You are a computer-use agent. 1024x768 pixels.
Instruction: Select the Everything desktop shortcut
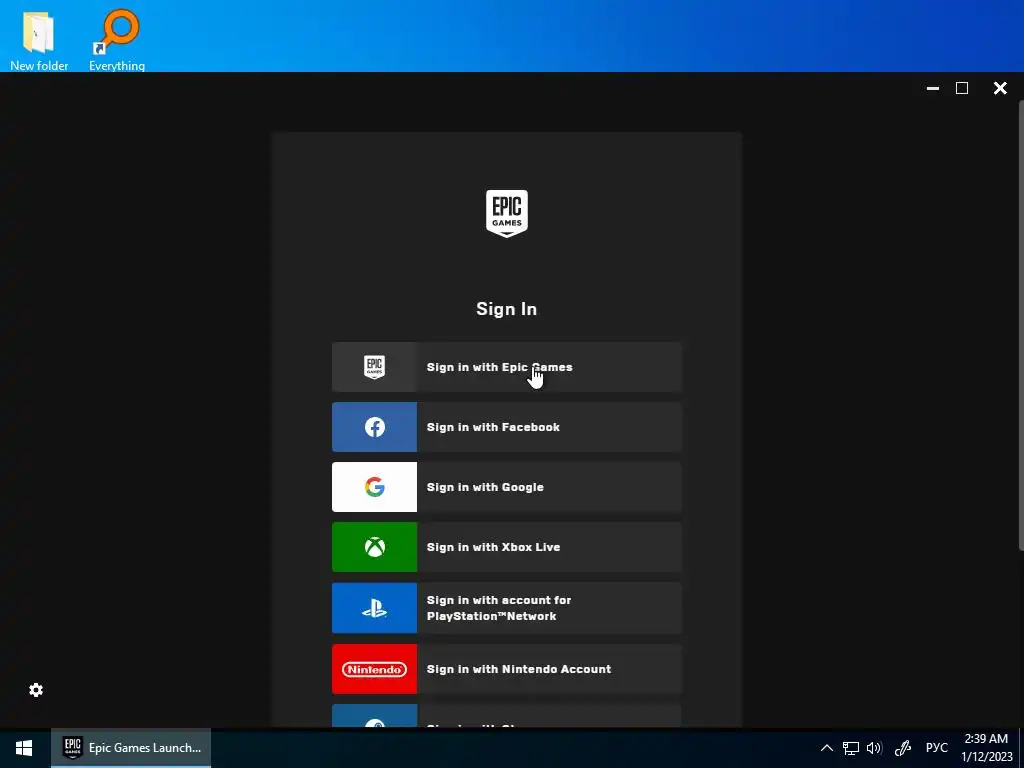coord(117,40)
